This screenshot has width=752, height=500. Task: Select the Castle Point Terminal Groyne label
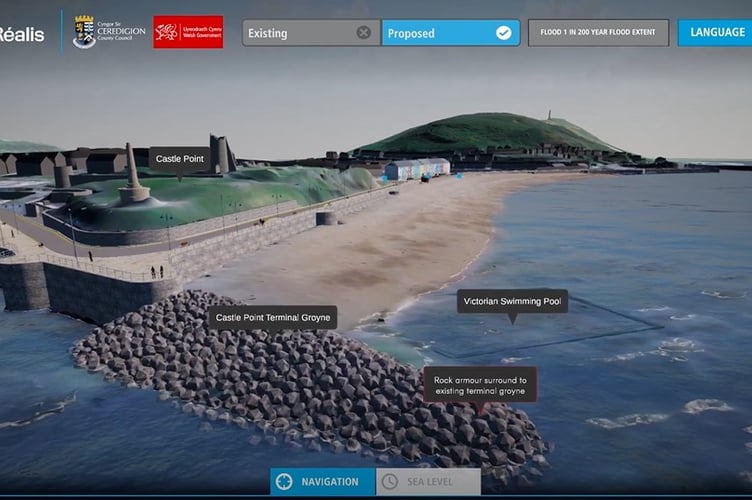(x=273, y=317)
